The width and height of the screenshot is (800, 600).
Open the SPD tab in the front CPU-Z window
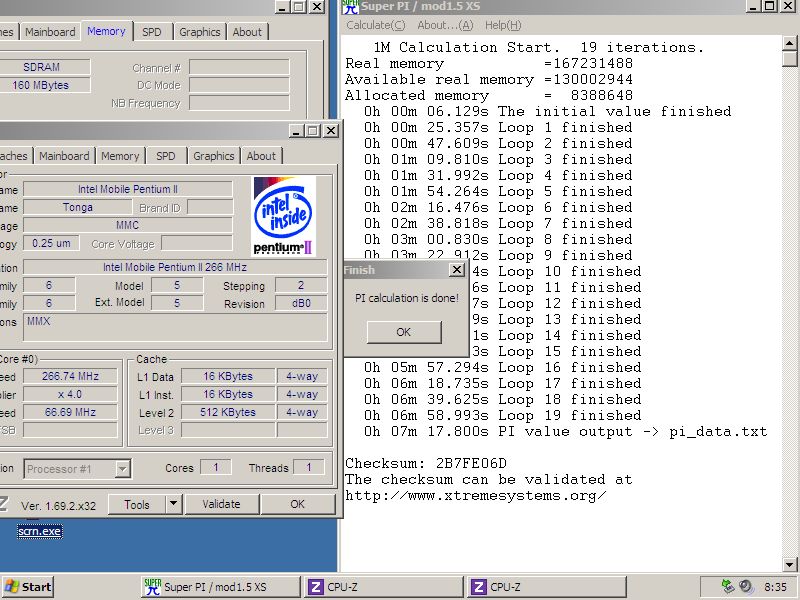165,156
